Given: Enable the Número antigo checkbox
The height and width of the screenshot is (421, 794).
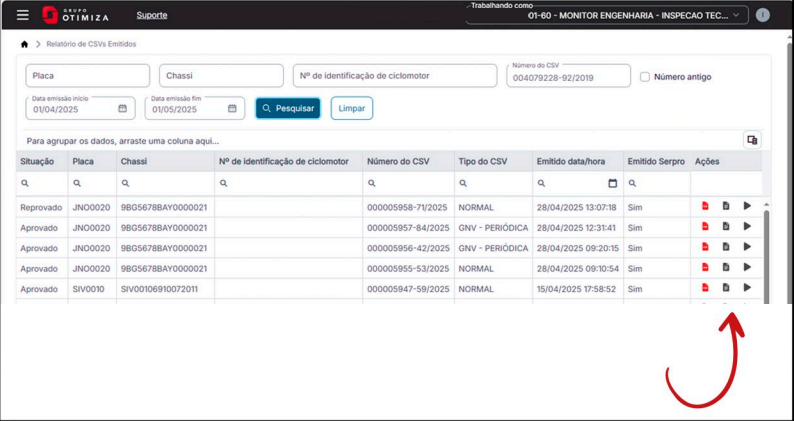Looking at the screenshot, I should [x=645, y=77].
